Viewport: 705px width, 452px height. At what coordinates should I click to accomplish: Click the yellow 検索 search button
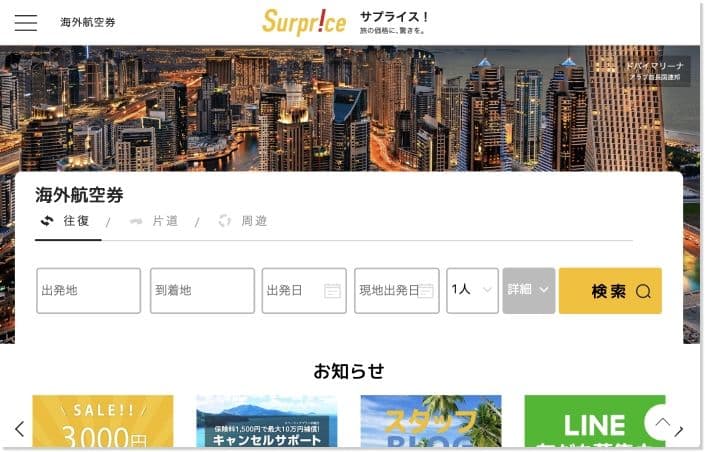[610, 291]
